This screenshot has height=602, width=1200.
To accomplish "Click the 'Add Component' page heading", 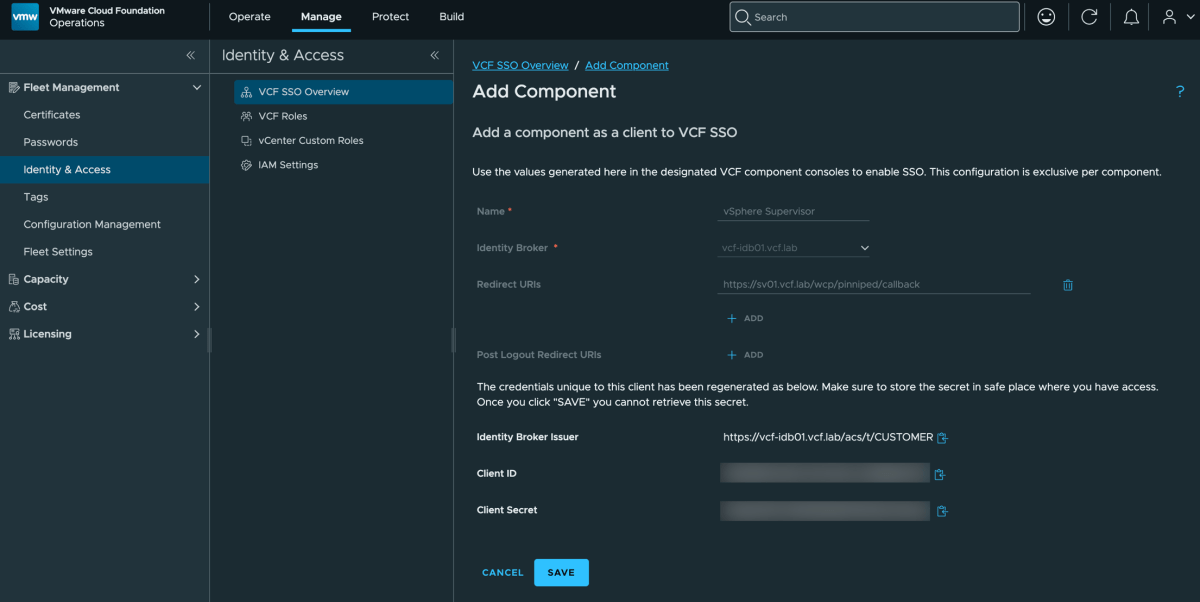I will pyautogui.click(x=544, y=92).
